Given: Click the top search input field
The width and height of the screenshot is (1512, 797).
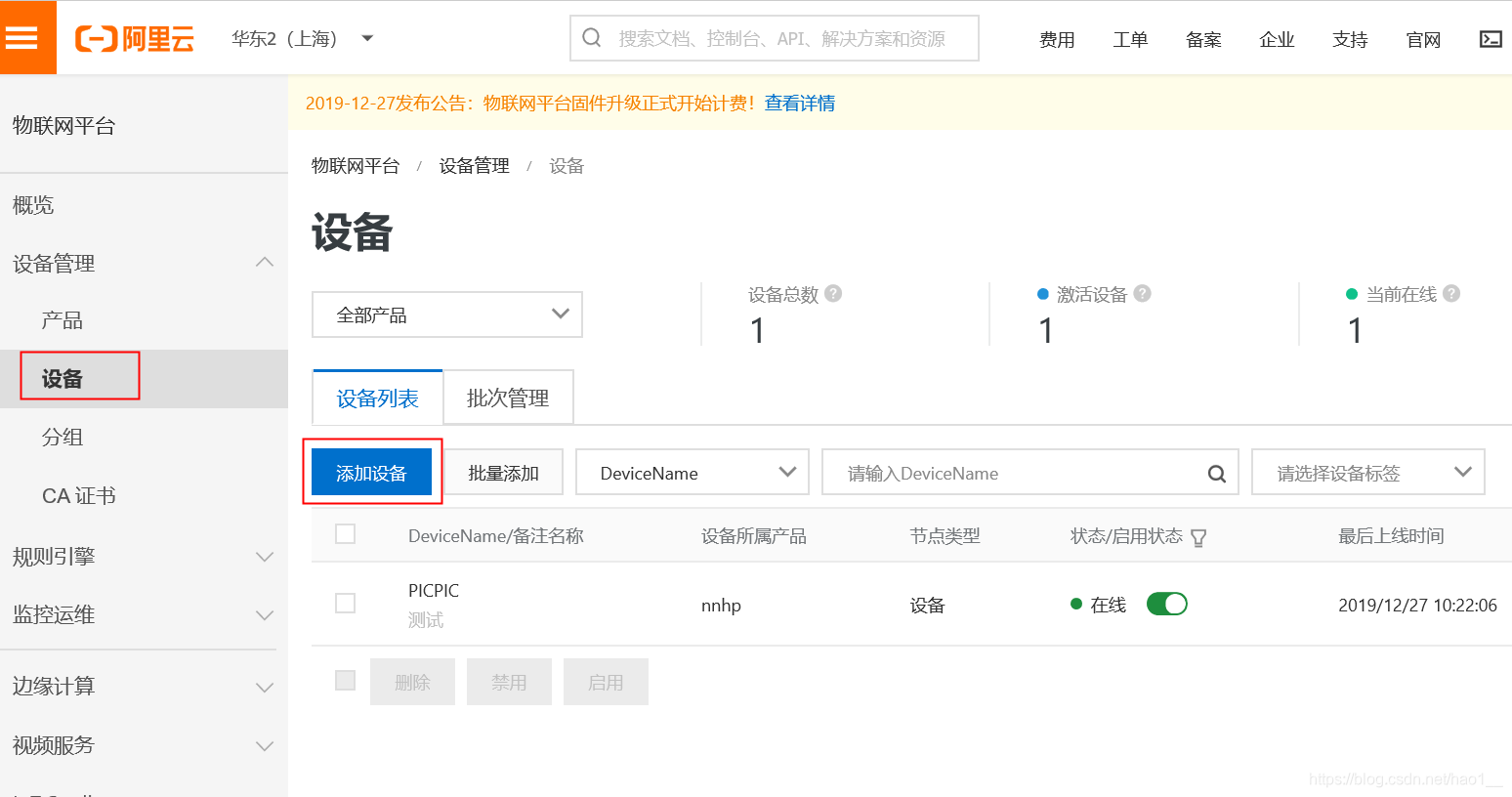Looking at the screenshot, I should click(x=775, y=38).
